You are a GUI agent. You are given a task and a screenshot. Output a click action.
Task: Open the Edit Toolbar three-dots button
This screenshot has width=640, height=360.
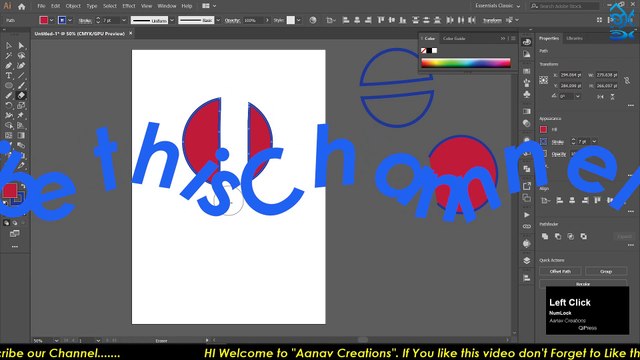coord(15,247)
